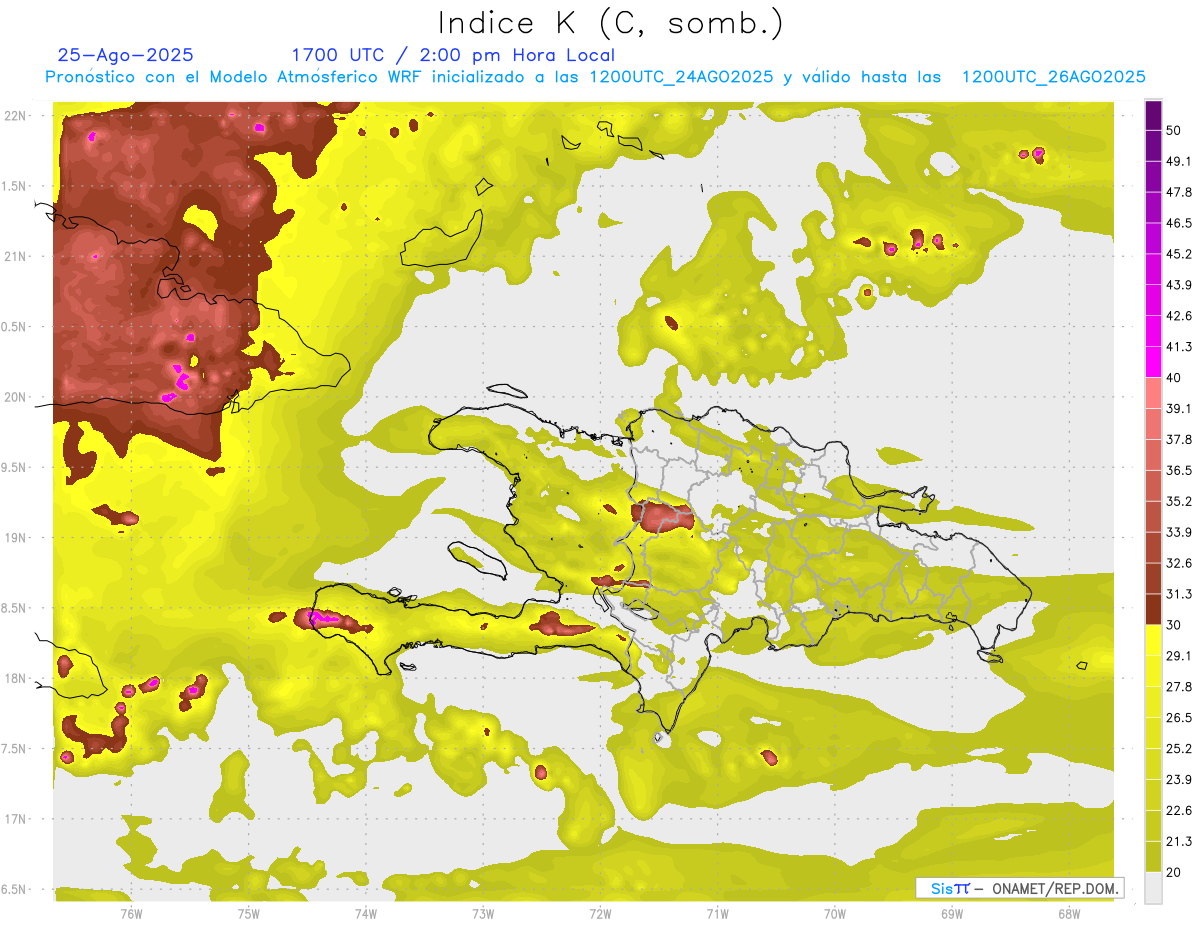The image size is (1200, 927).
Task: Click the longitude label "75W"
Action: point(248,913)
